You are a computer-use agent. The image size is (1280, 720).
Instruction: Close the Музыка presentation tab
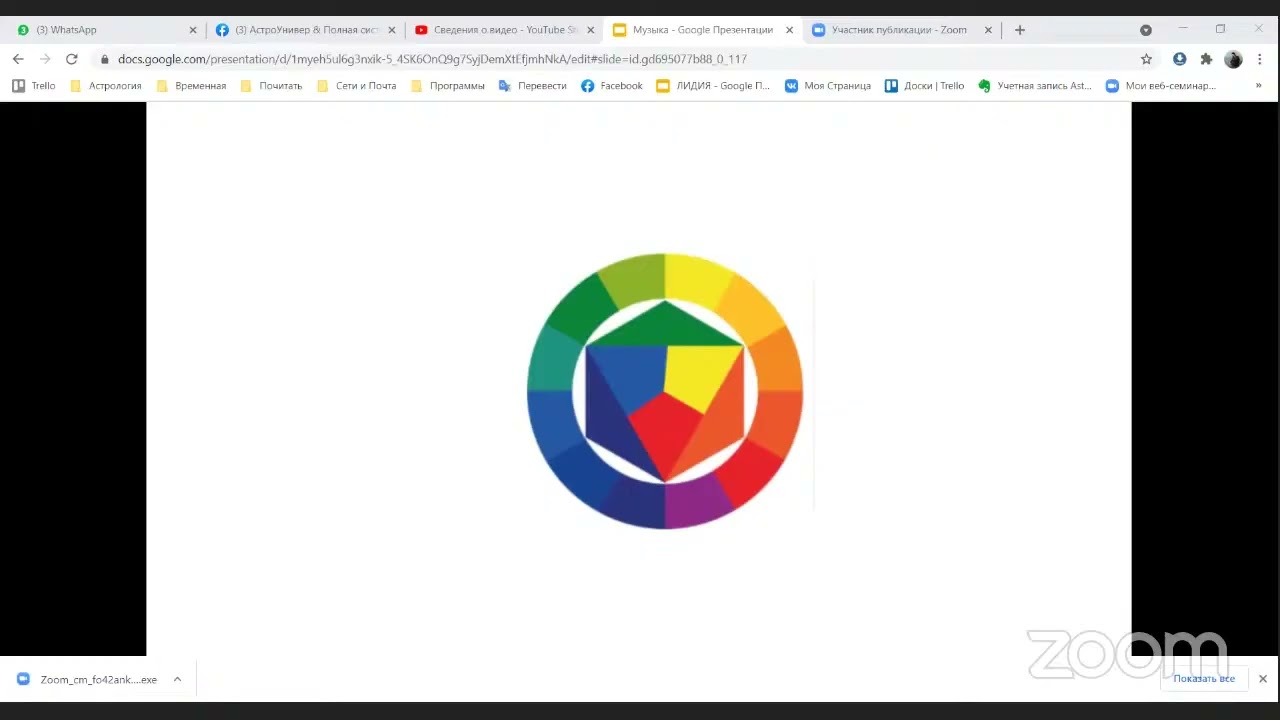(x=789, y=30)
